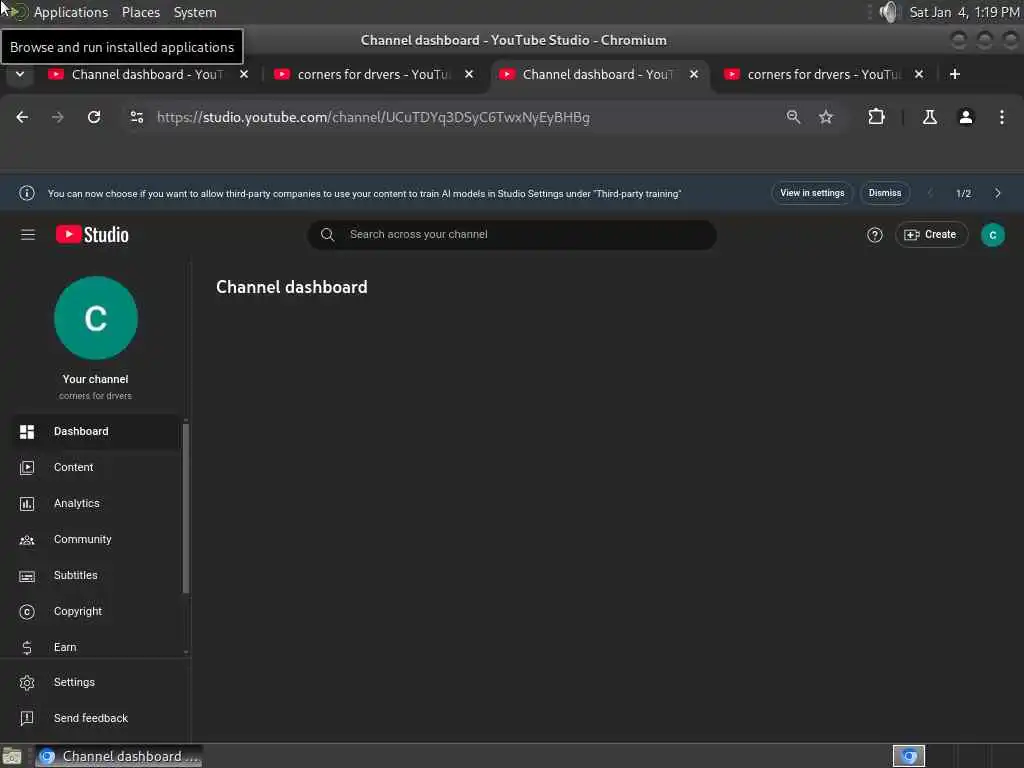Image resolution: width=1024 pixels, height=768 pixels.
Task: Open browser profile icon
Action: coord(966,117)
